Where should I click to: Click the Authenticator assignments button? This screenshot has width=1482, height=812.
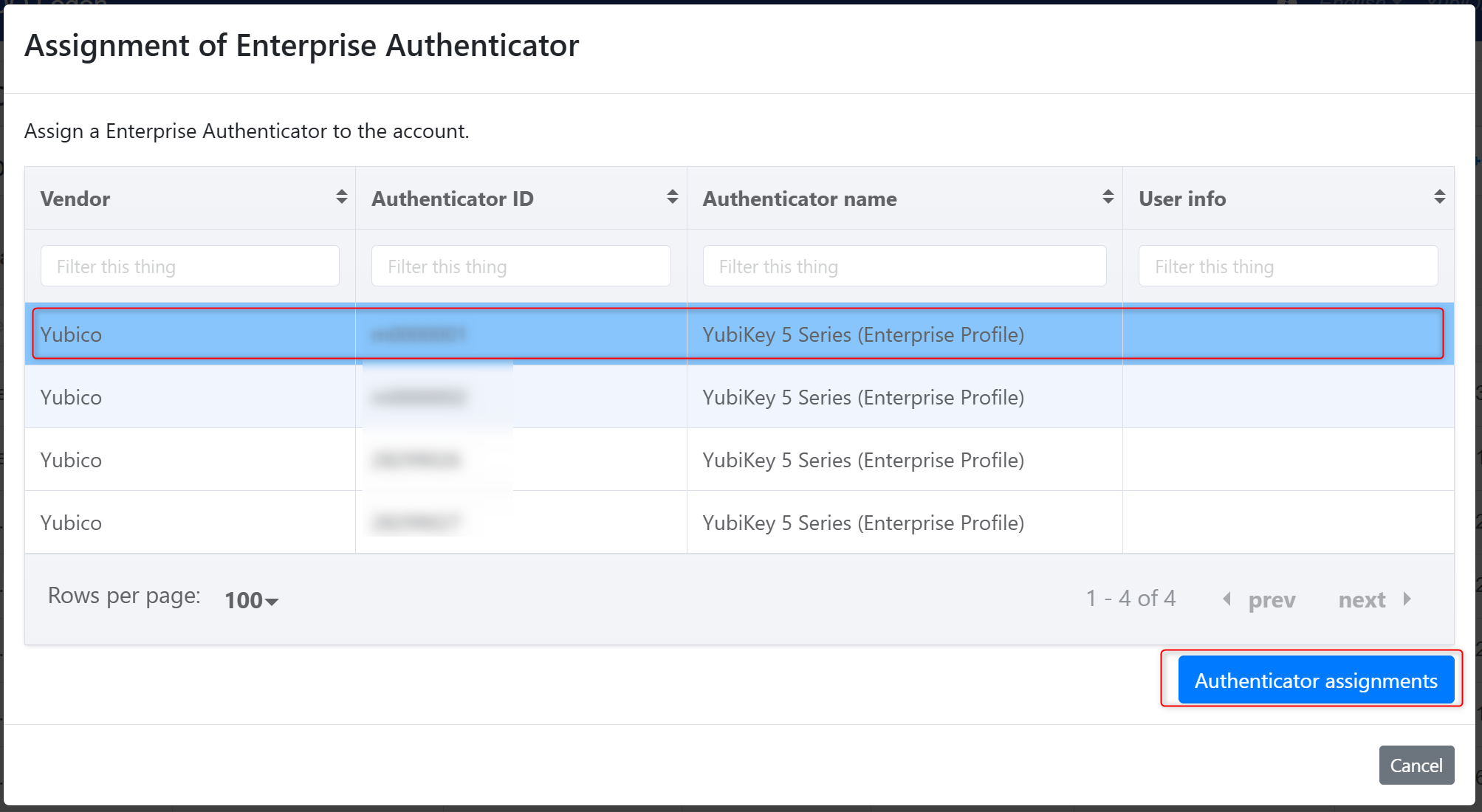(x=1315, y=681)
